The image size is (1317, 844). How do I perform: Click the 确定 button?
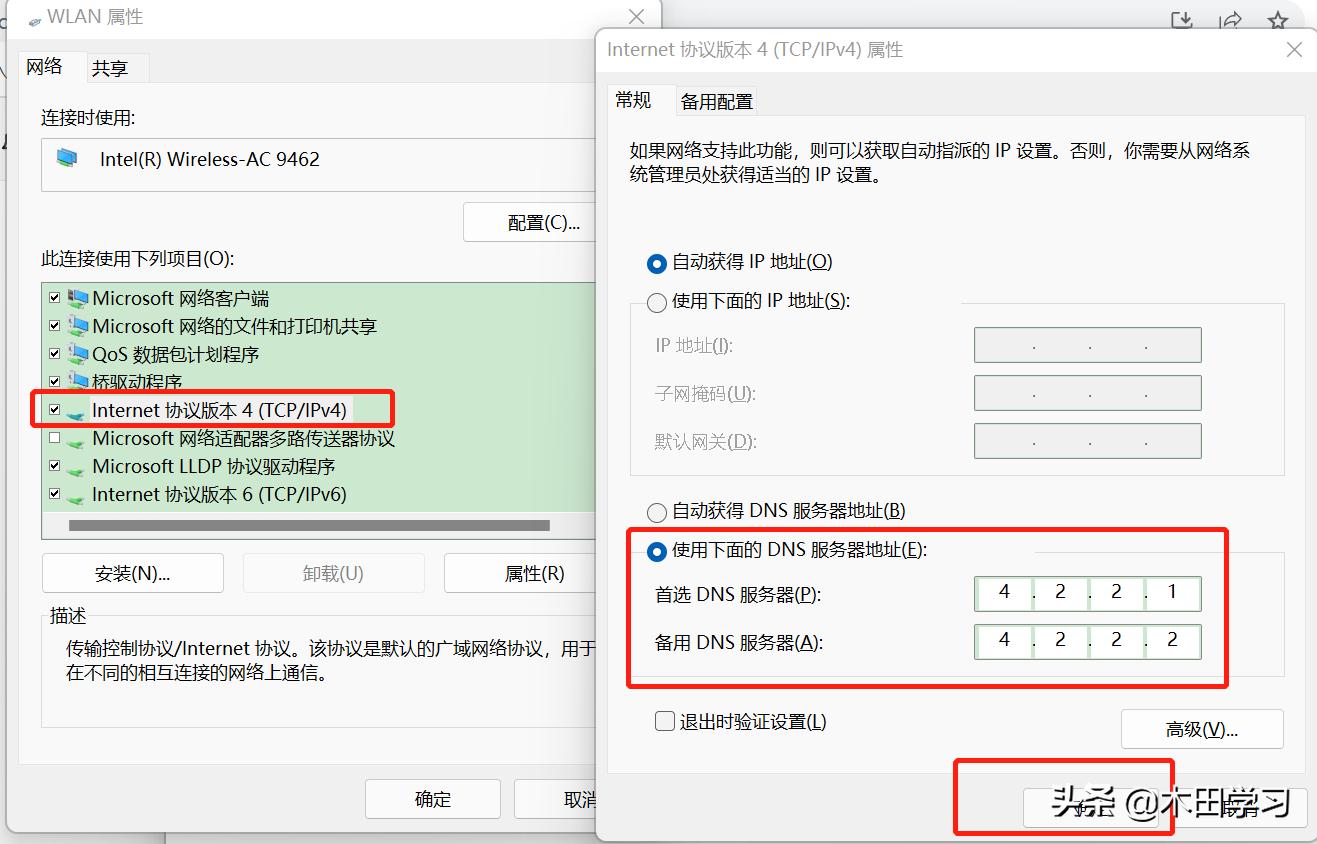click(x=432, y=798)
